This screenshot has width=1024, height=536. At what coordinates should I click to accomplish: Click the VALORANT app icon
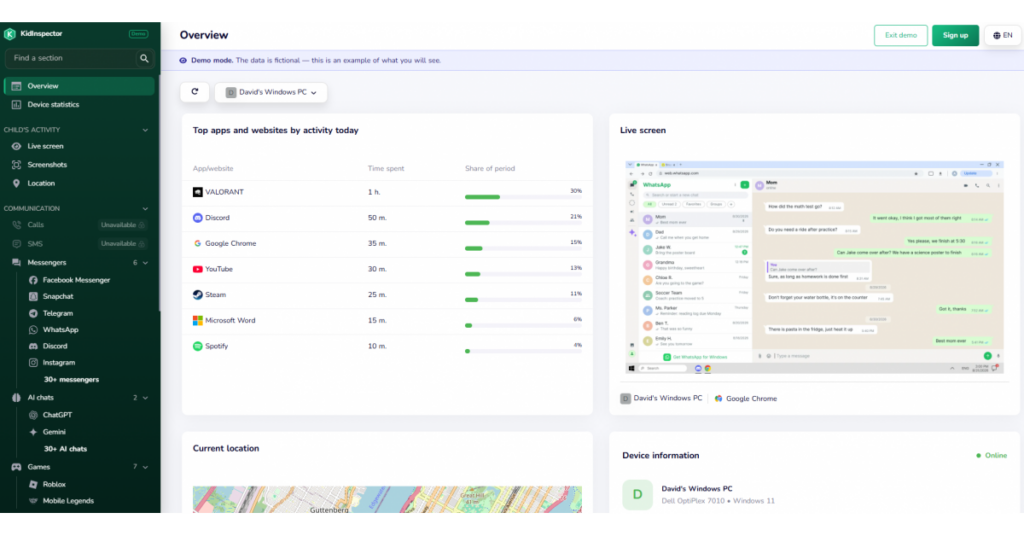tap(197, 192)
